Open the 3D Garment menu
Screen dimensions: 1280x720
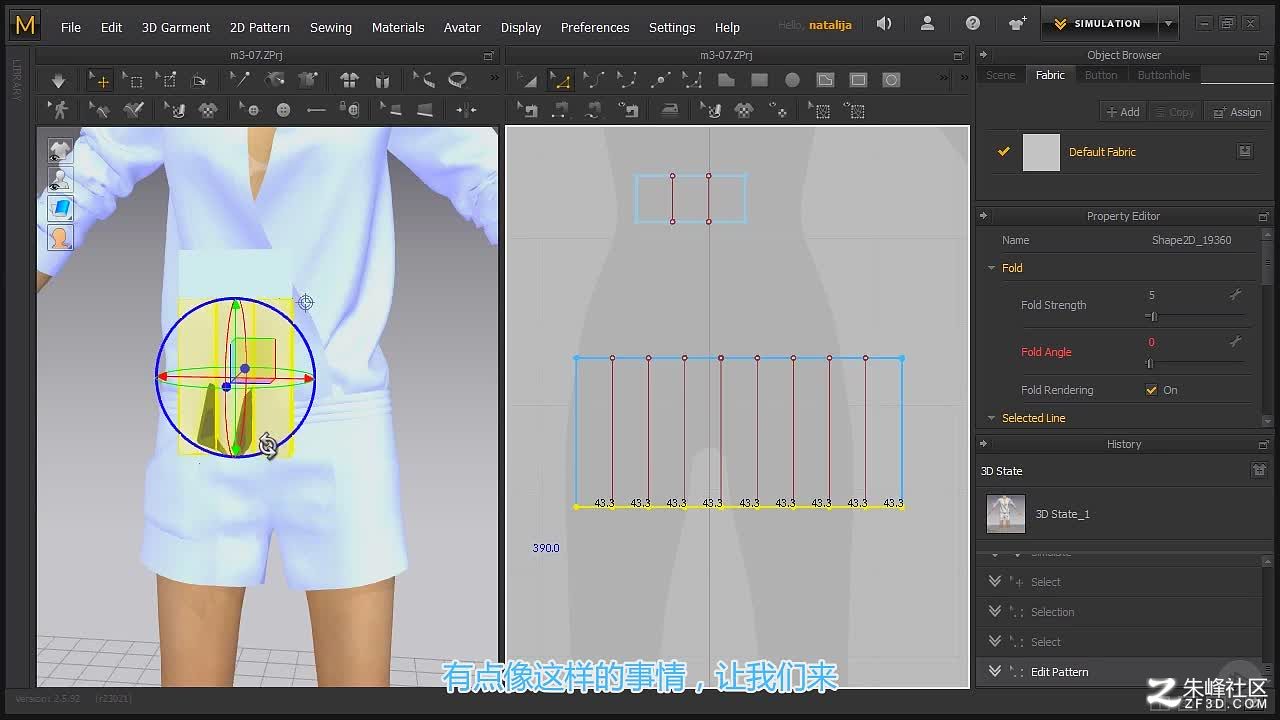(x=176, y=27)
